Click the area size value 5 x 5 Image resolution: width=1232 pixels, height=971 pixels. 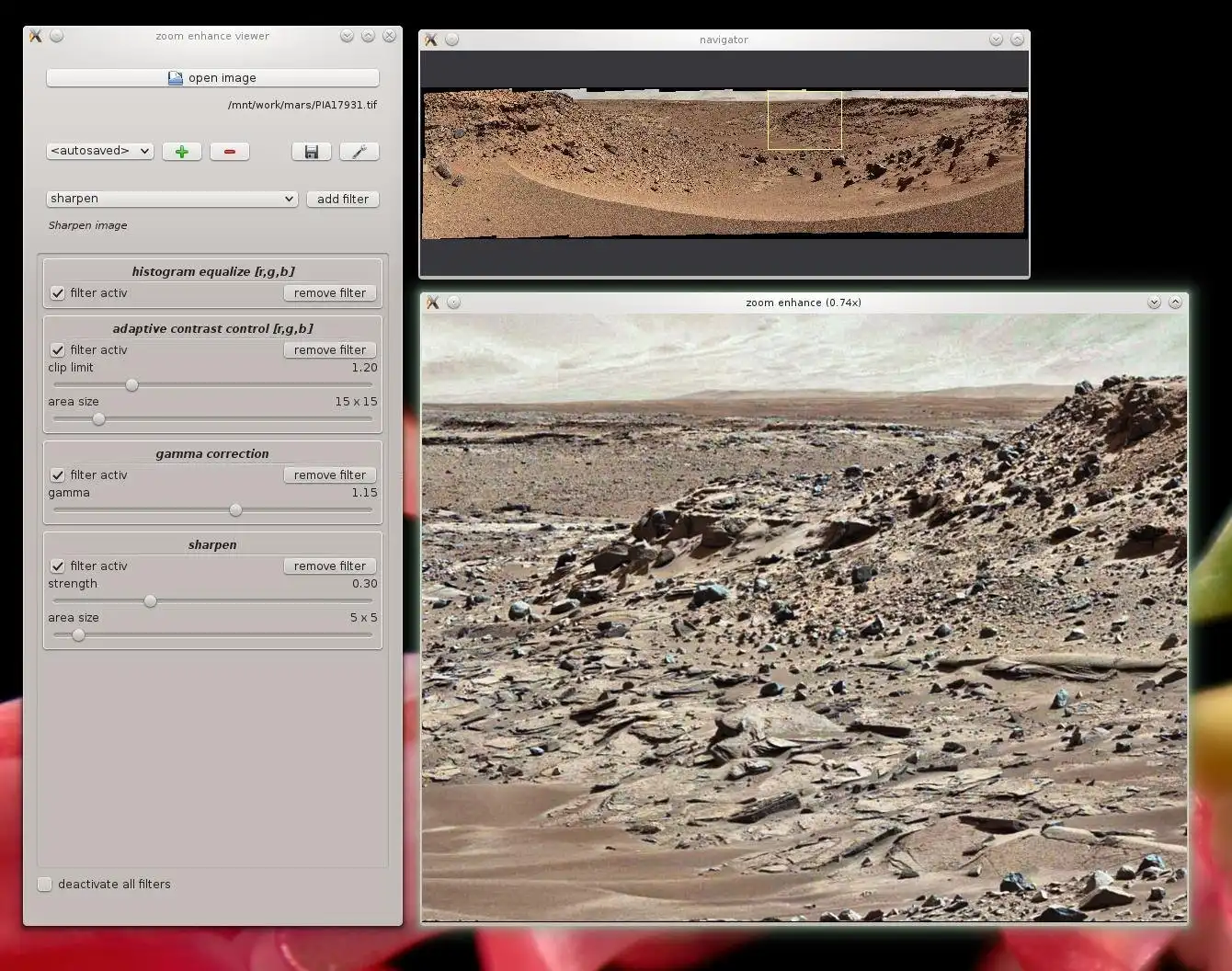click(363, 618)
